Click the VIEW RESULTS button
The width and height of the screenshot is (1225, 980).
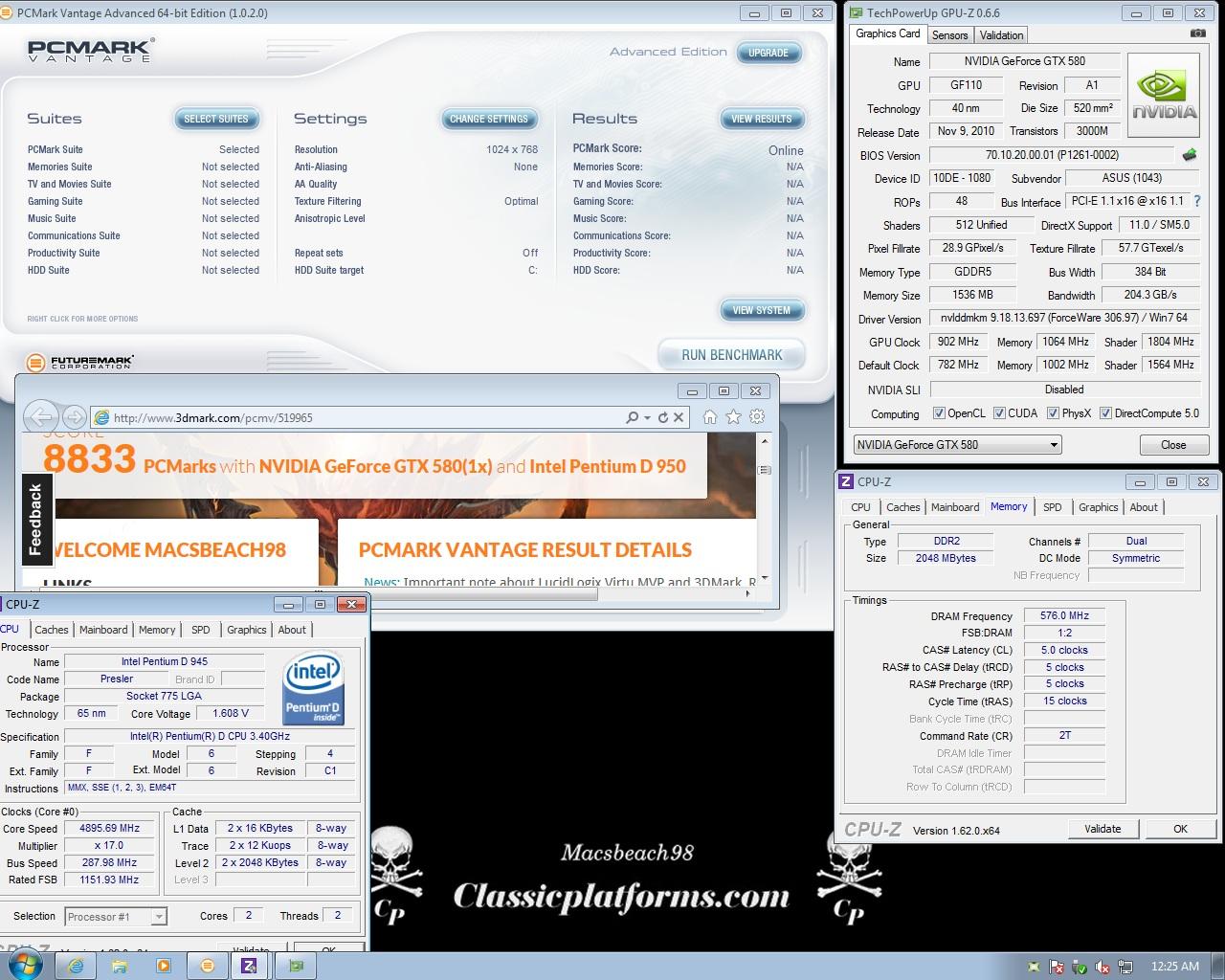[762, 119]
